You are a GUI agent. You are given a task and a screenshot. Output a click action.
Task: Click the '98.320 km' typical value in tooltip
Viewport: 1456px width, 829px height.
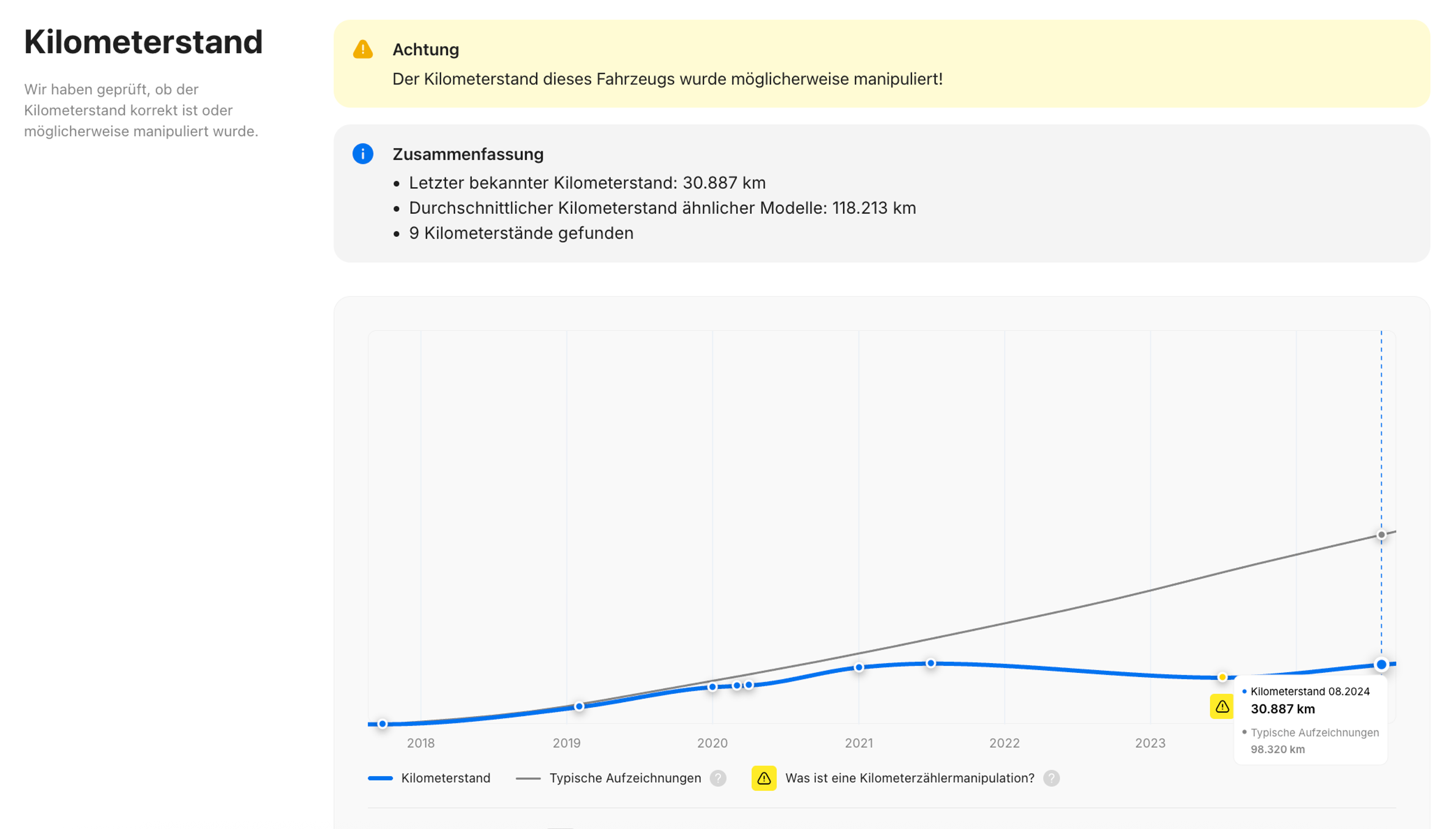click(x=1277, y=749)
